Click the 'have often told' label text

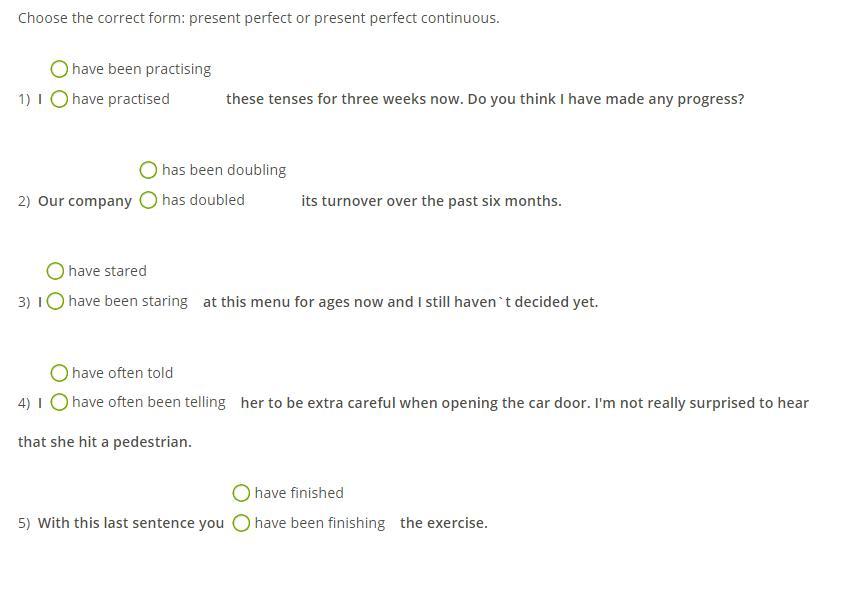[123, 373]
